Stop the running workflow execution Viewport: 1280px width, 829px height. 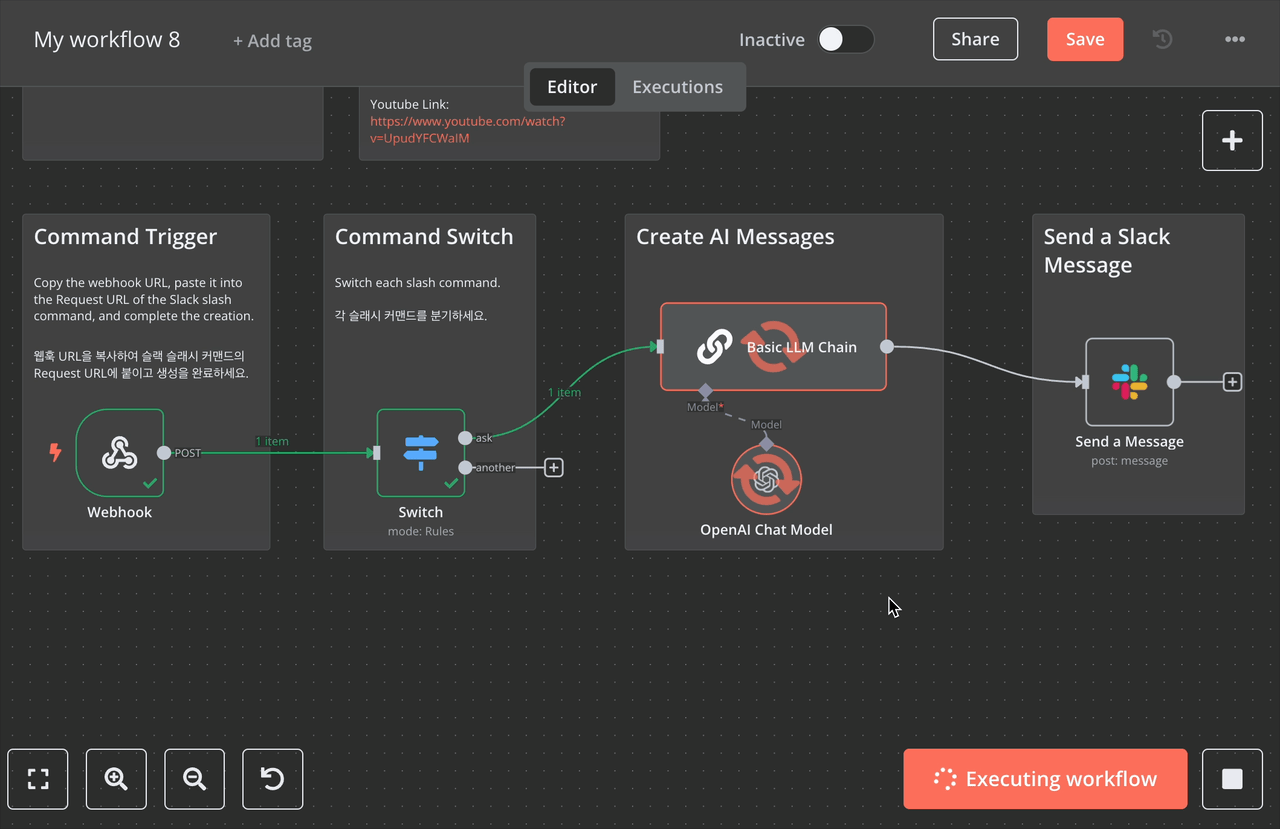1232,779
